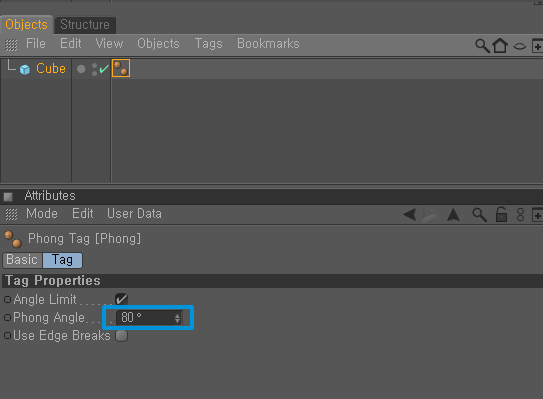Click the Cube object icon

[25, 70]
